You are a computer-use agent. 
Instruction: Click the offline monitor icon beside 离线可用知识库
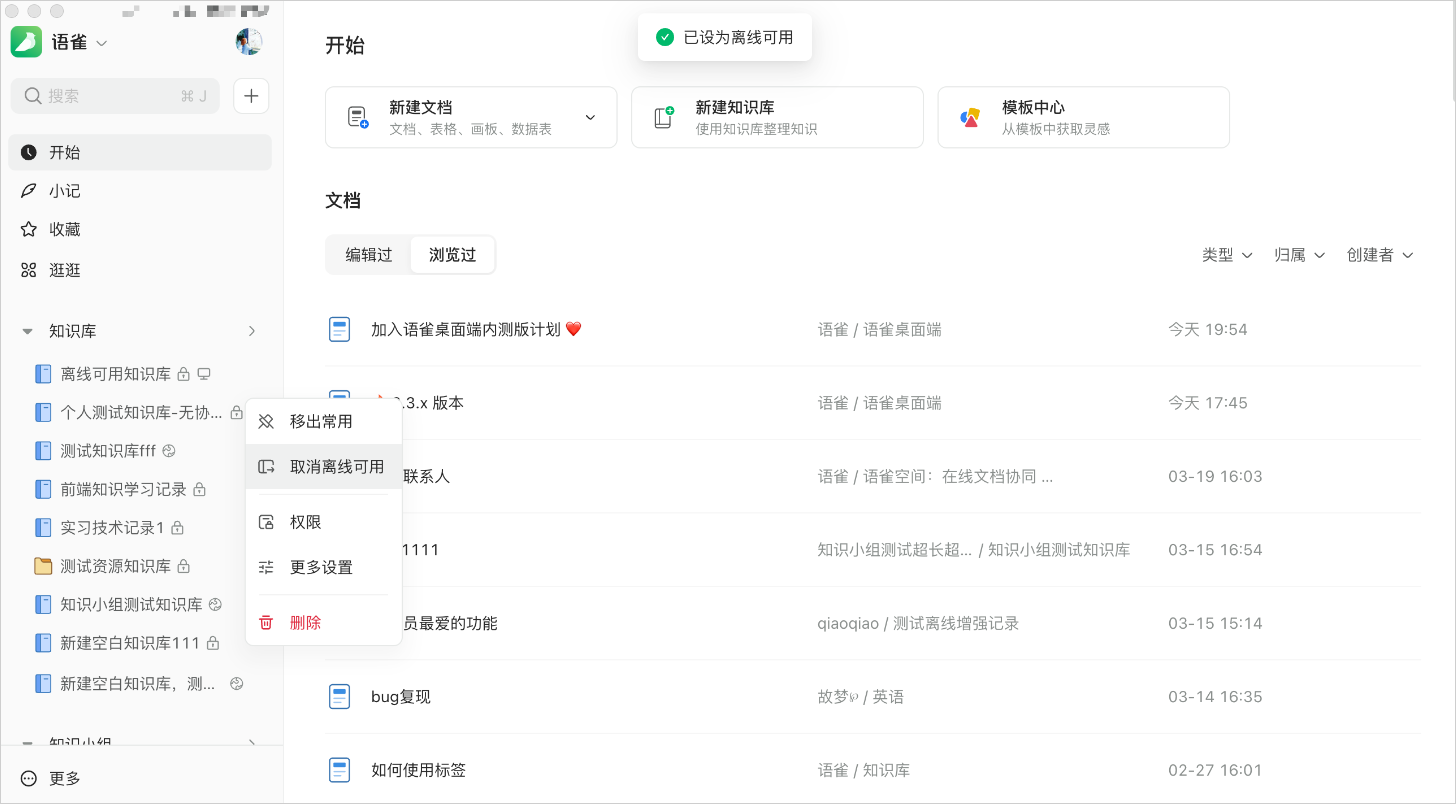tap(204, 374)
